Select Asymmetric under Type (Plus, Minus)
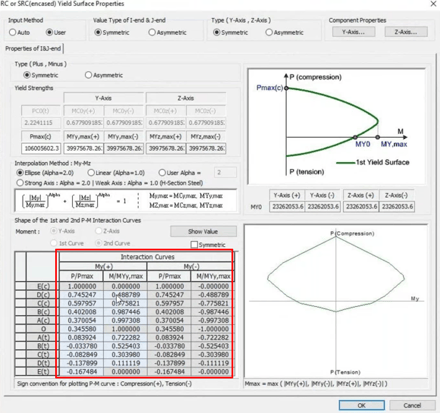The image size is (440, 413). (88, 75)
